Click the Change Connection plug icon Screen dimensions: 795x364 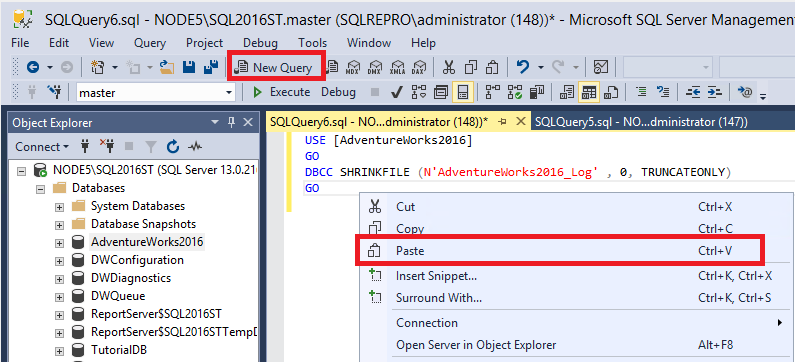pyautogui.click(x=54, y=92)
